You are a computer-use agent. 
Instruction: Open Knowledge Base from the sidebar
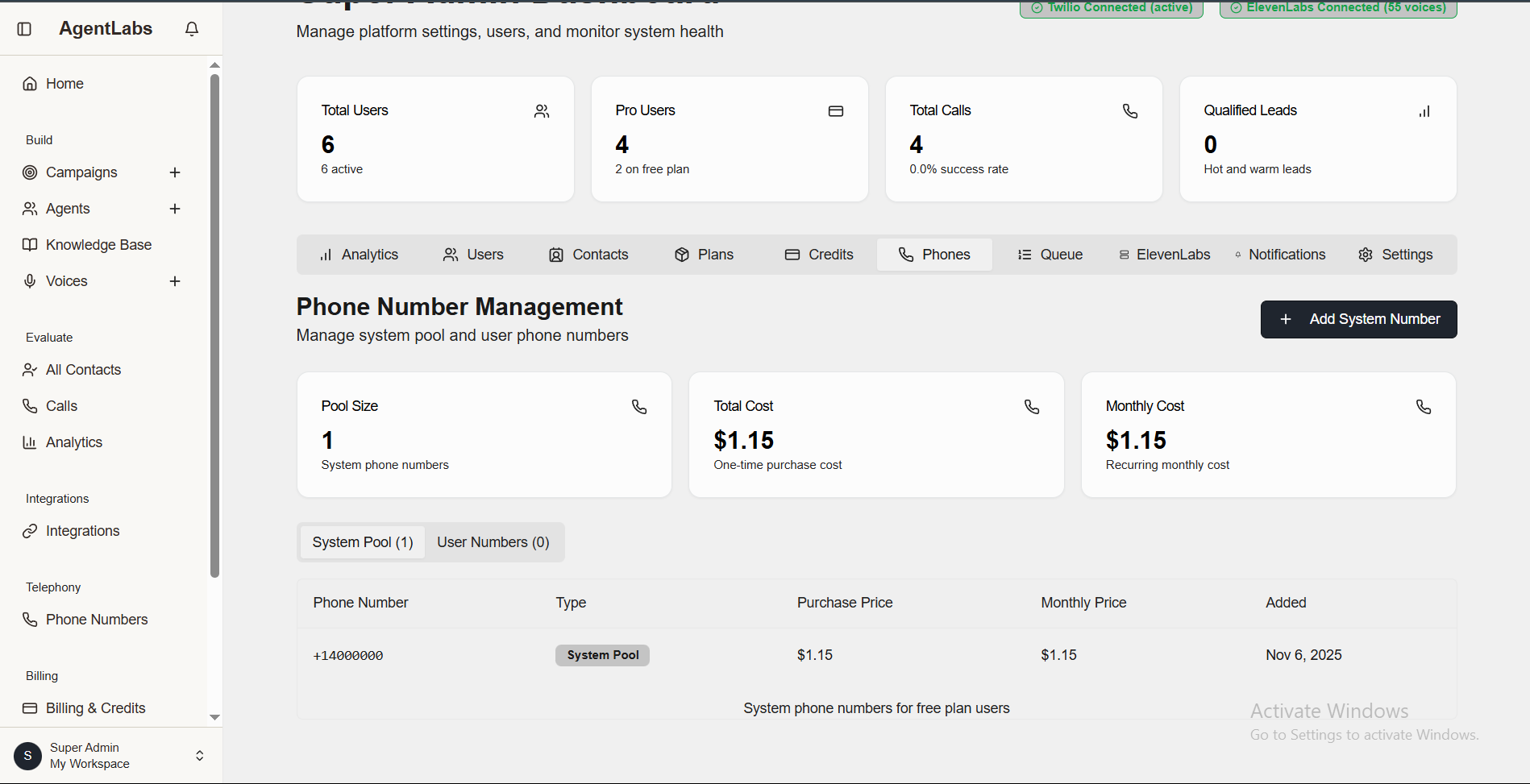[98, 244]
